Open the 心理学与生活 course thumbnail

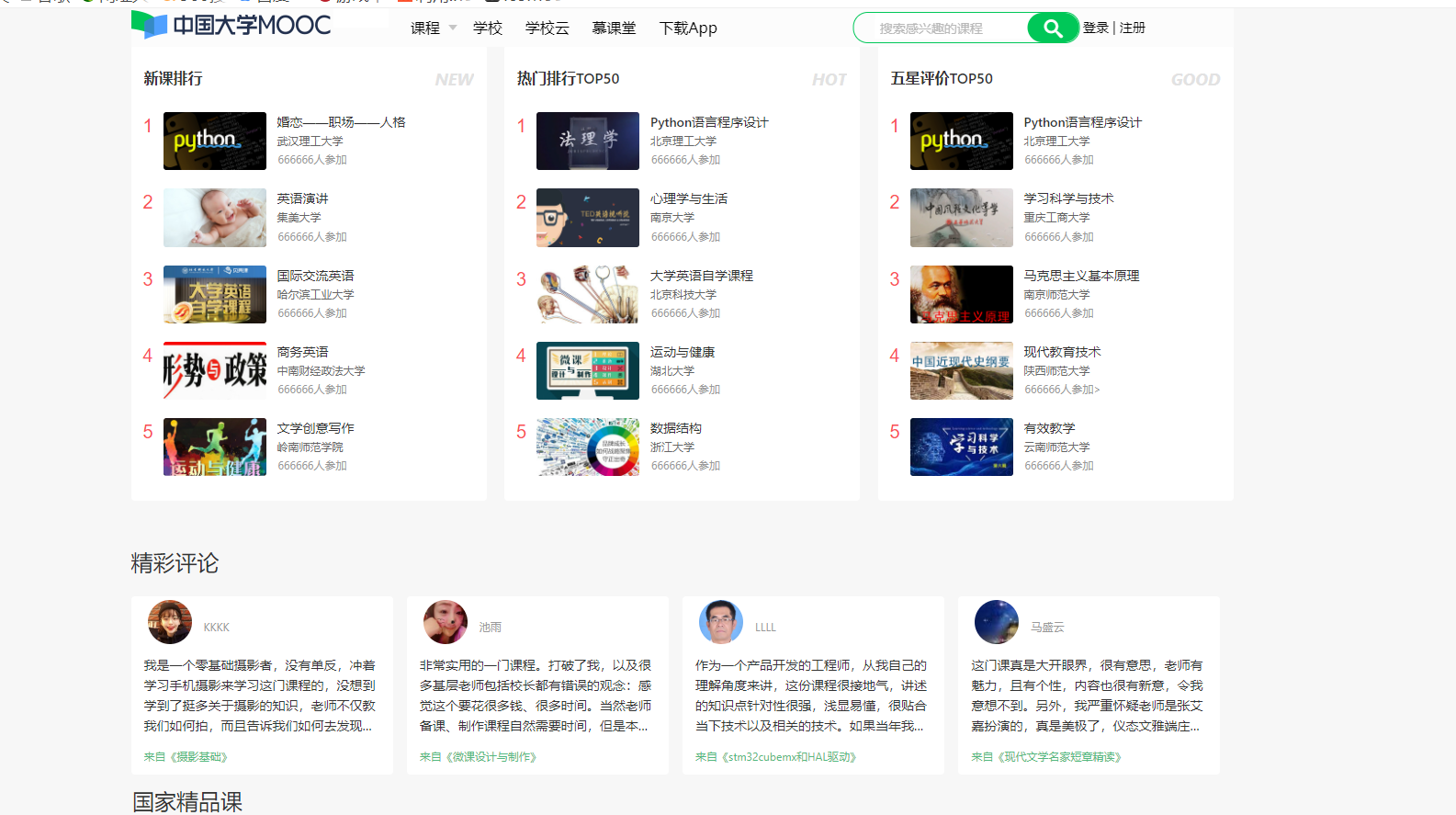[588, 218]
